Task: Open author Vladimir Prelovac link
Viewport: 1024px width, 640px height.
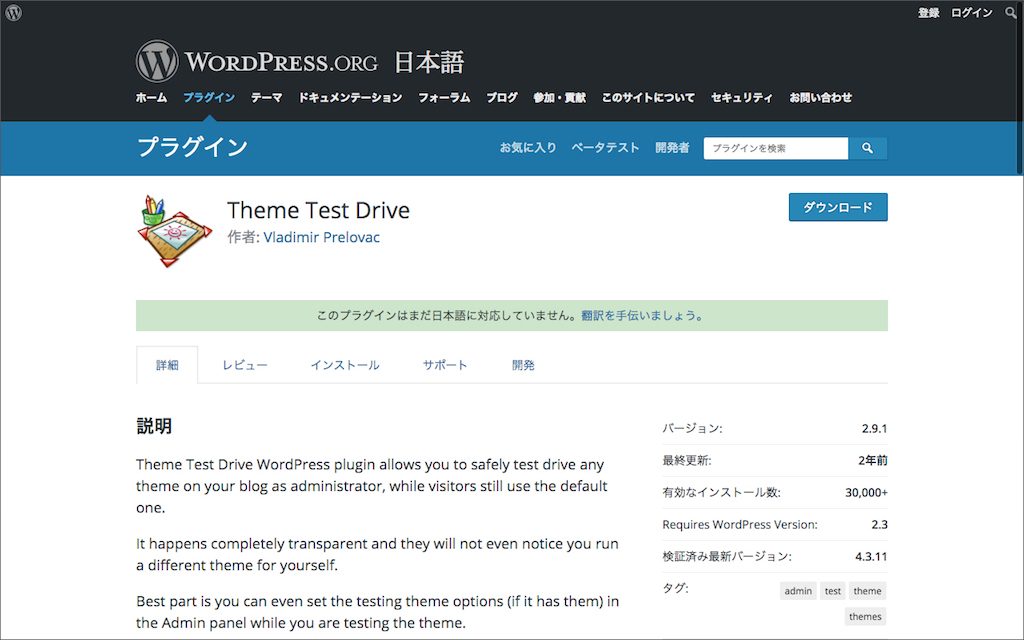Action: pyautogui.click(x=321, y=237)
